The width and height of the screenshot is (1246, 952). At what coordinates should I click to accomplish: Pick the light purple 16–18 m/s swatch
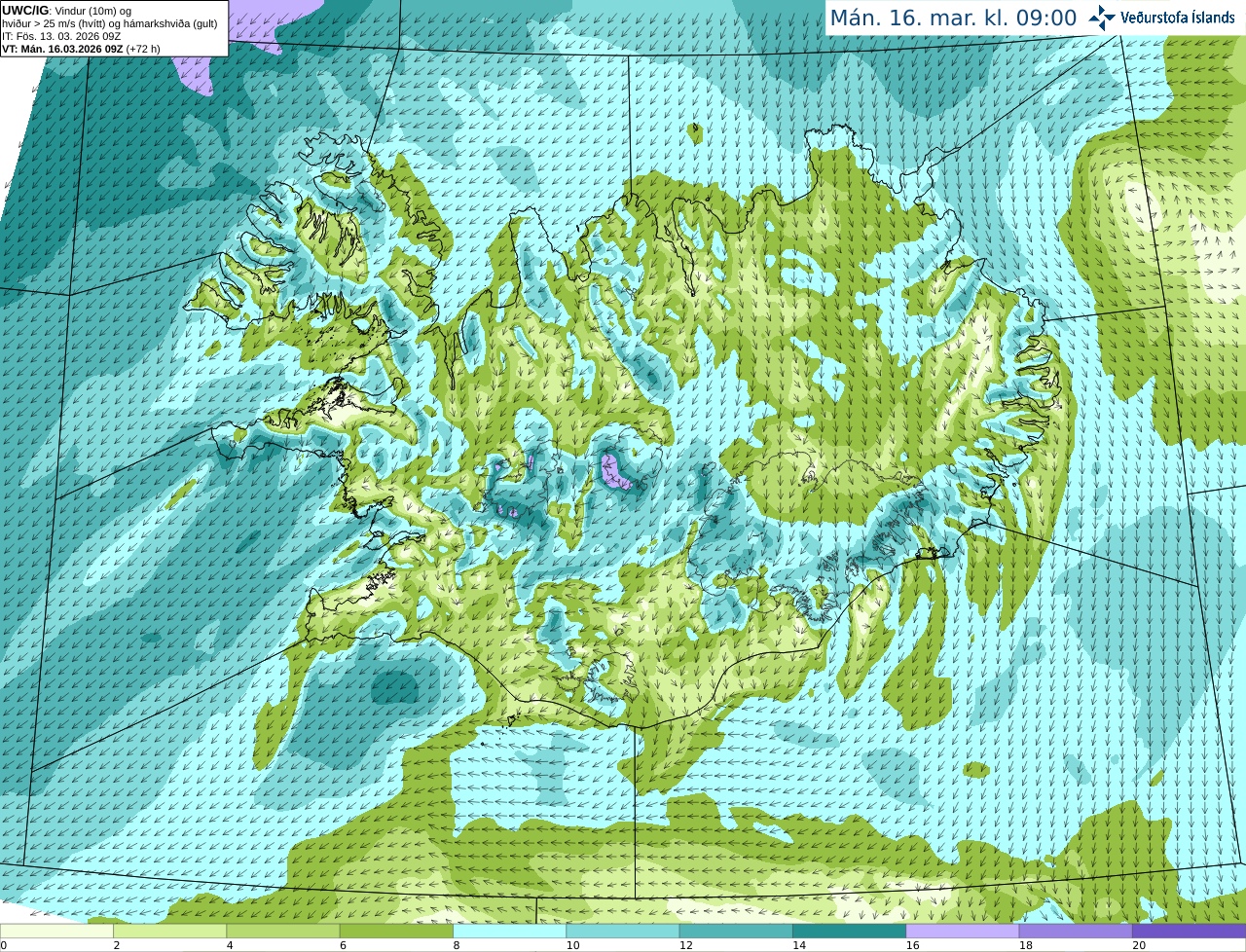963,931
